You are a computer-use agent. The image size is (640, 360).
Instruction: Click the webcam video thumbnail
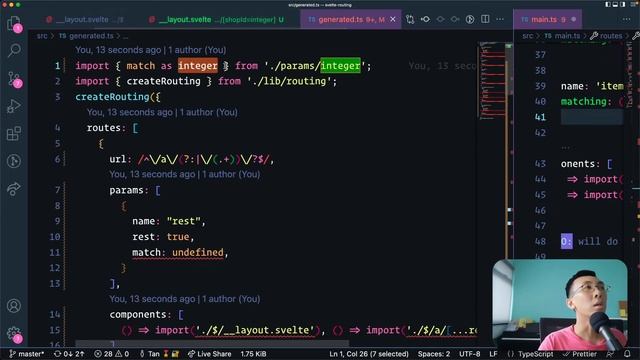pos(560,304)
